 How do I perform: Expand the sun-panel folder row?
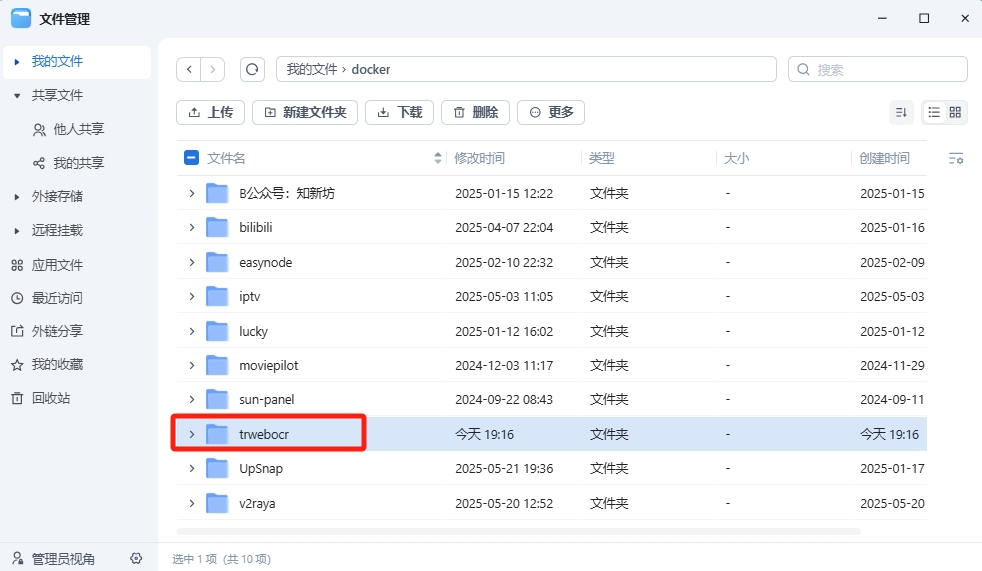[192, 399]
